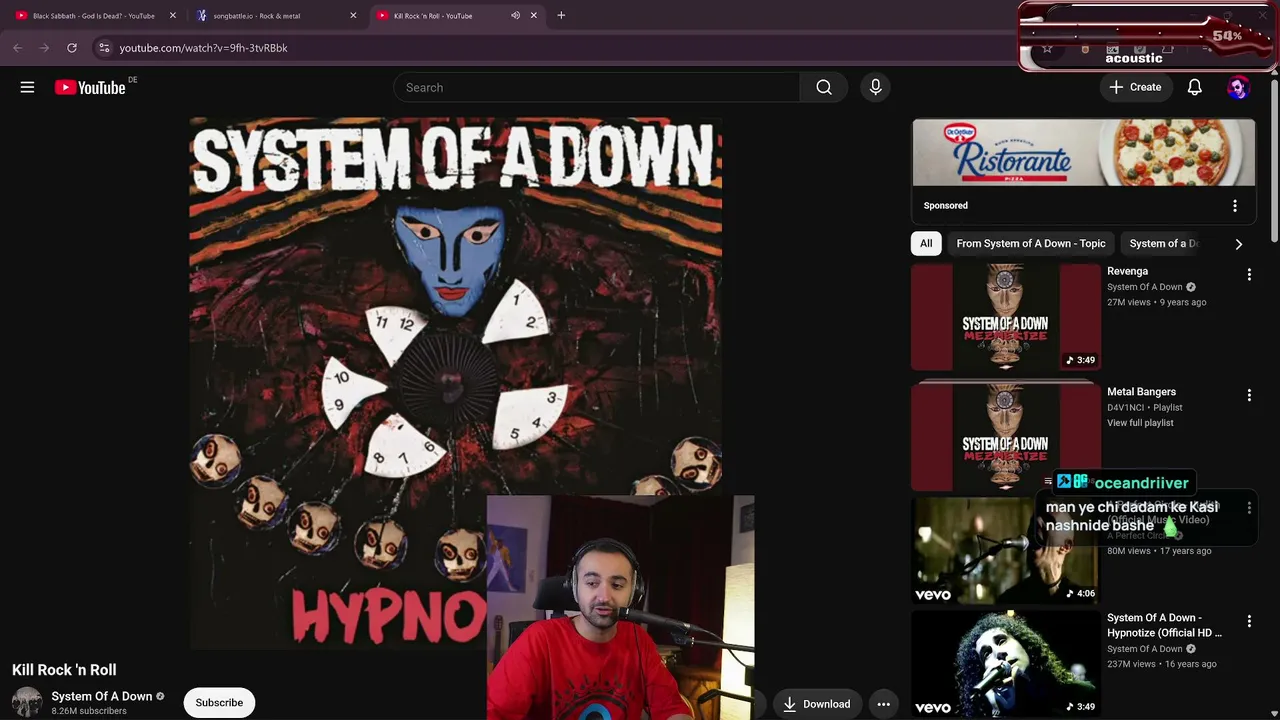Screen dimensions: 1280x720
Task: Click the browser address bar URL
Action: pos(203,48)
